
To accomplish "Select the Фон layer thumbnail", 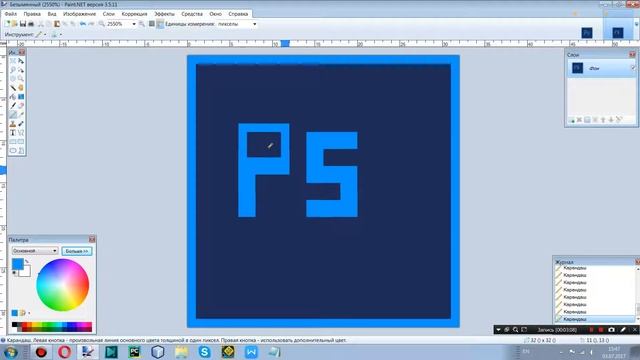I will click(577, 68).
